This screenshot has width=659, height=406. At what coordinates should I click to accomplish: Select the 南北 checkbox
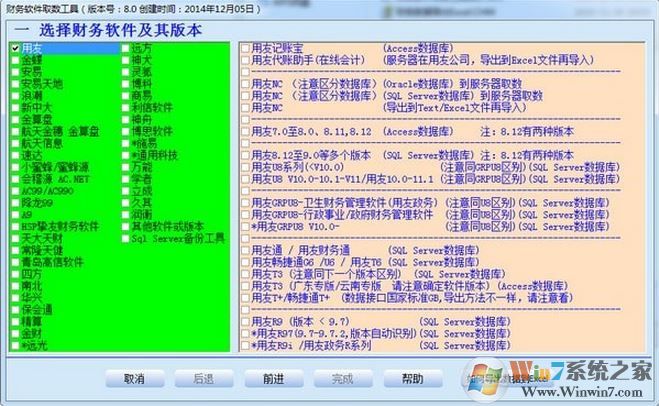click(x=16, y=286)
